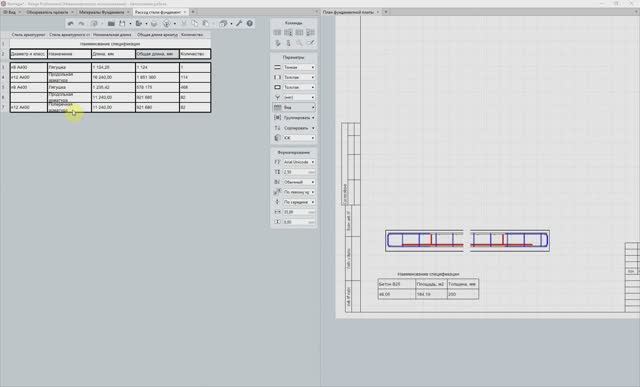
Task: Redo the action in toolbar
Action: [82, 24]
